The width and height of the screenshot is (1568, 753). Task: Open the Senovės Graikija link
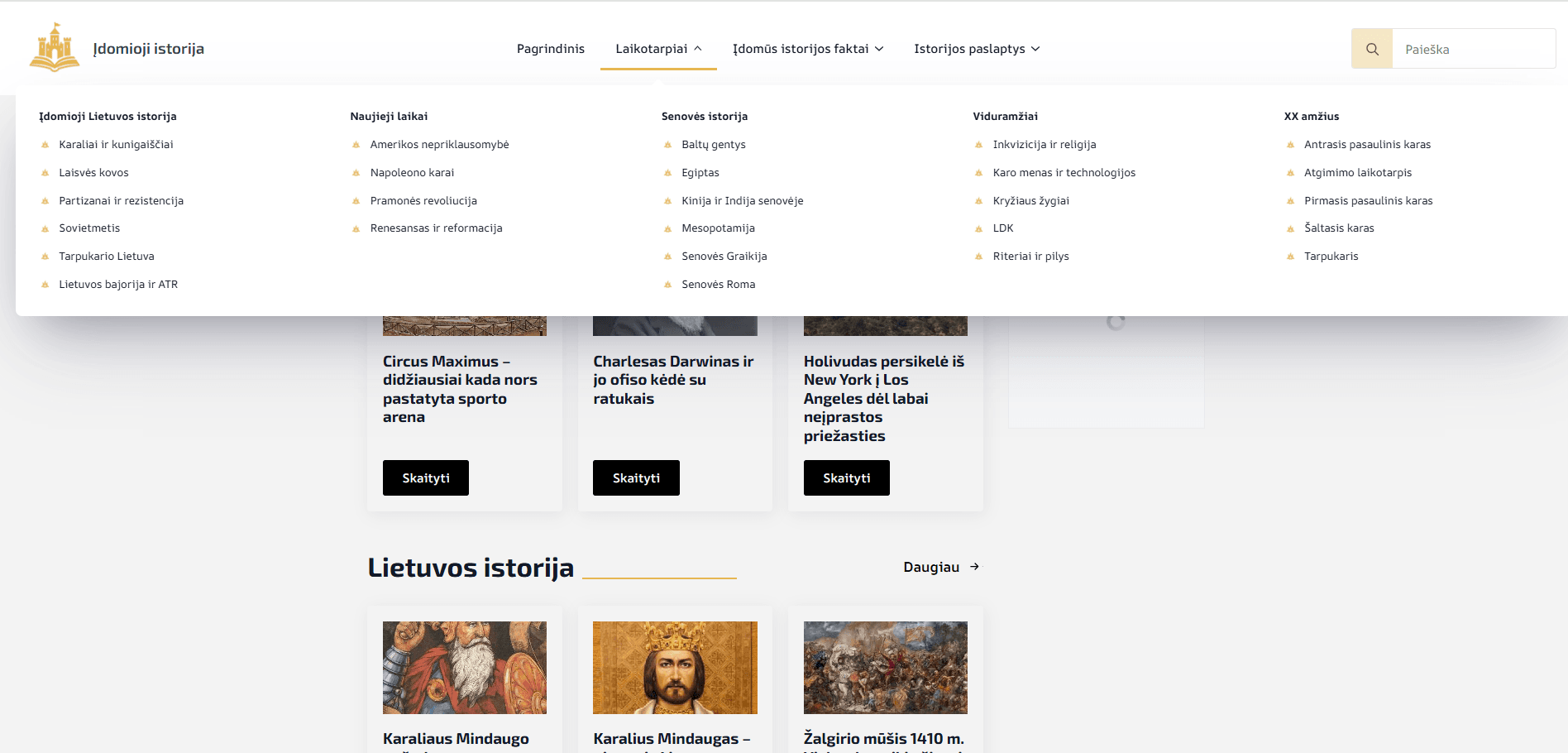[x=724, y=256]
